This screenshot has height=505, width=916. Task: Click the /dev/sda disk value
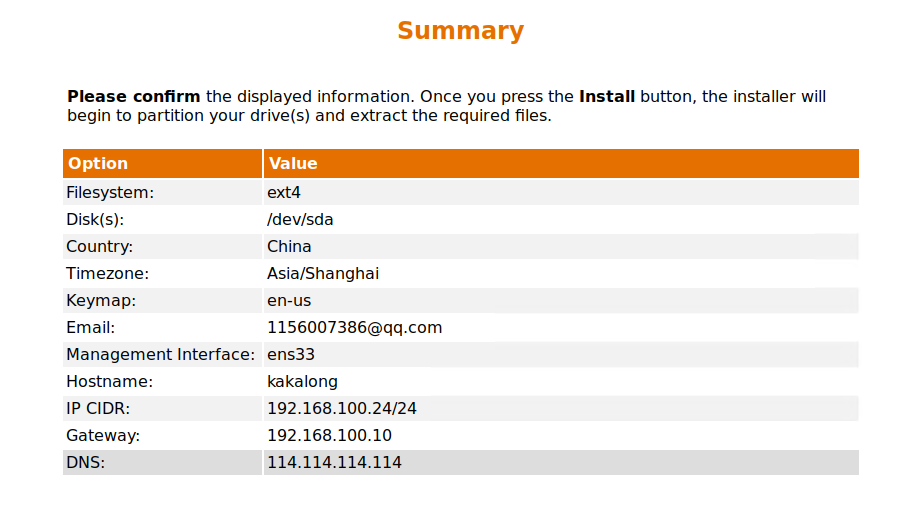pos(300,219)
